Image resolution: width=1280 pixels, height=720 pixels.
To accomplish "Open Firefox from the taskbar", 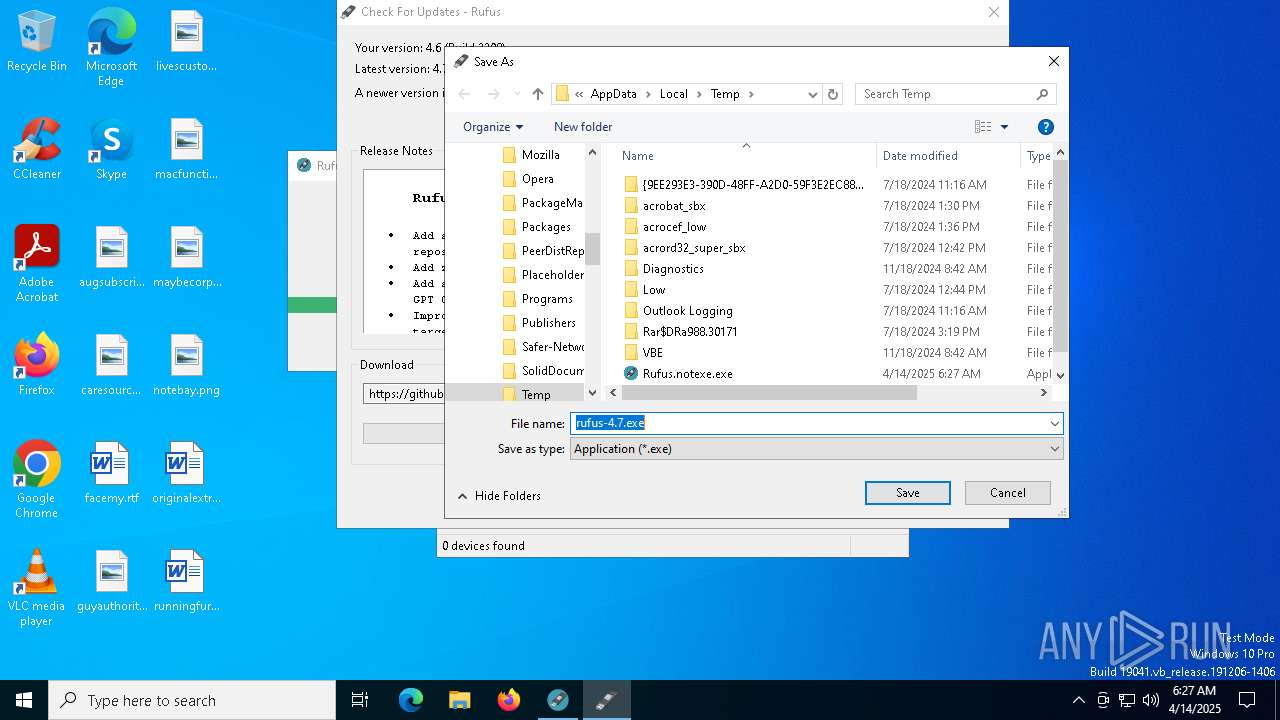I will pos(509,700).
